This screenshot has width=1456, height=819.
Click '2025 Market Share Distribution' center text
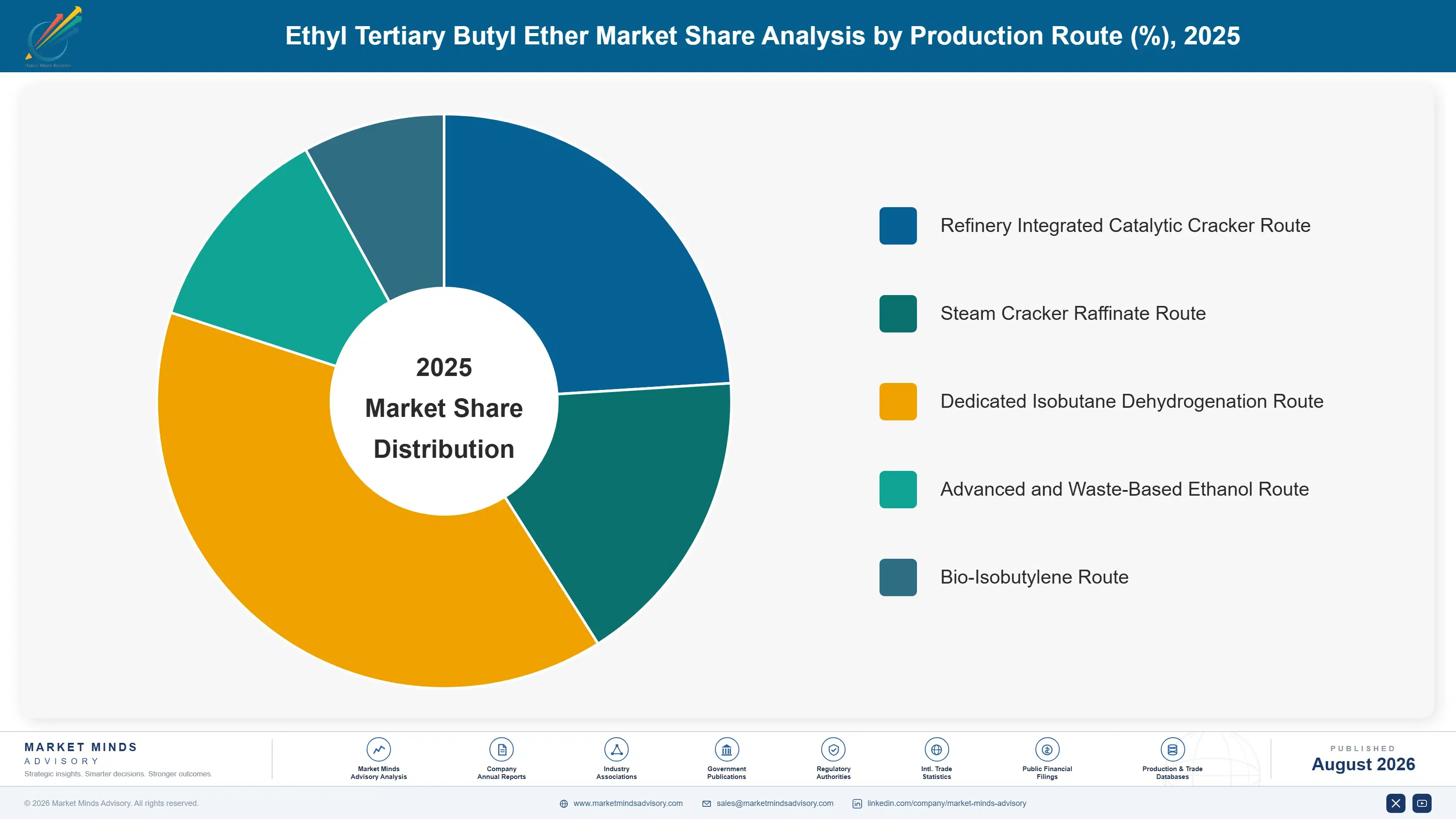(444, 408)
